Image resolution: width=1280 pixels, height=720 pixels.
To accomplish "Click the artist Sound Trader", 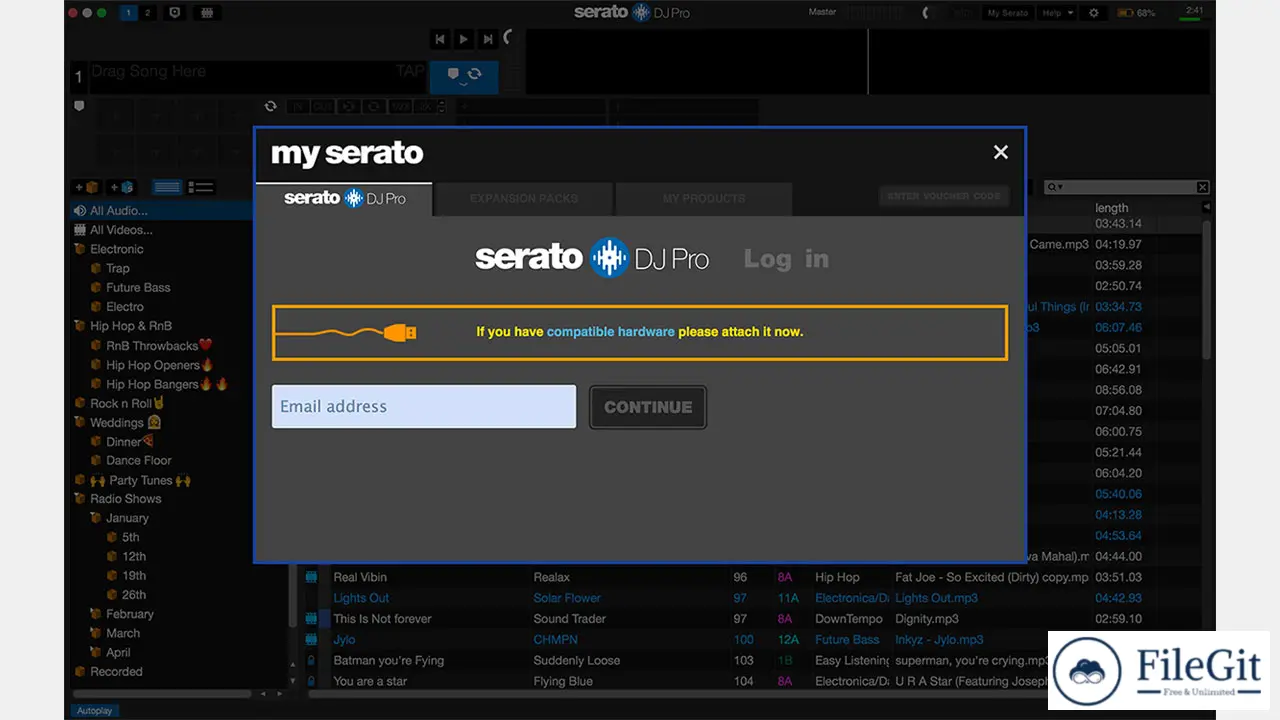I will point(570,619).
